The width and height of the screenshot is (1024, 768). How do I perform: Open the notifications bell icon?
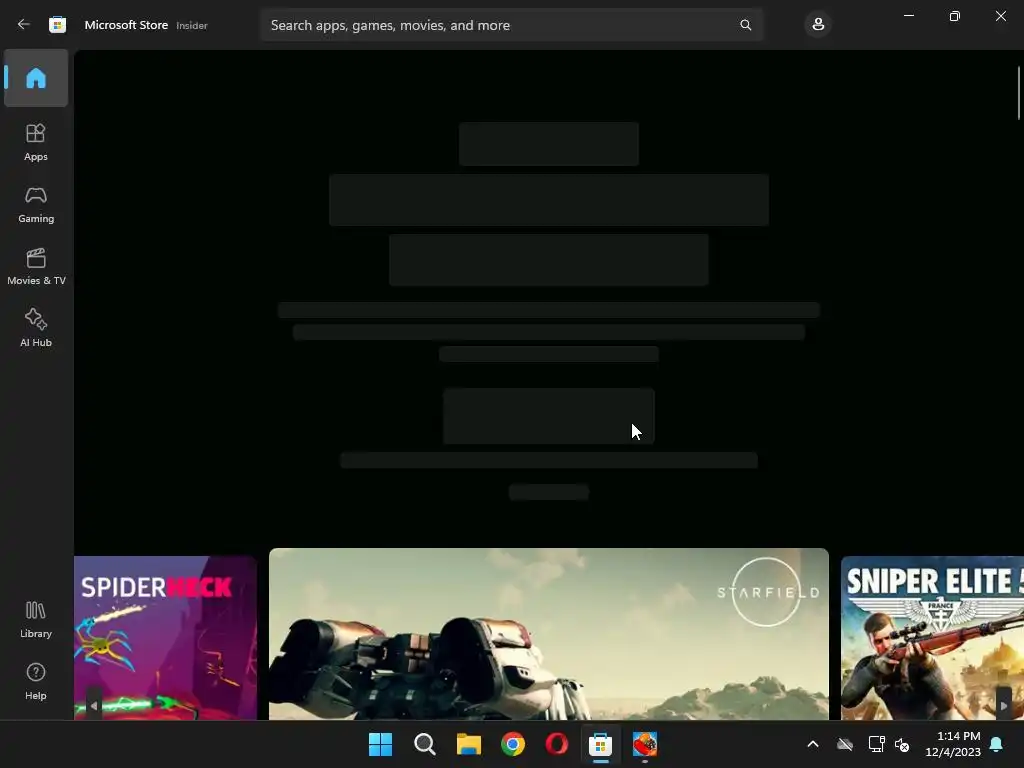click(996, 744)
